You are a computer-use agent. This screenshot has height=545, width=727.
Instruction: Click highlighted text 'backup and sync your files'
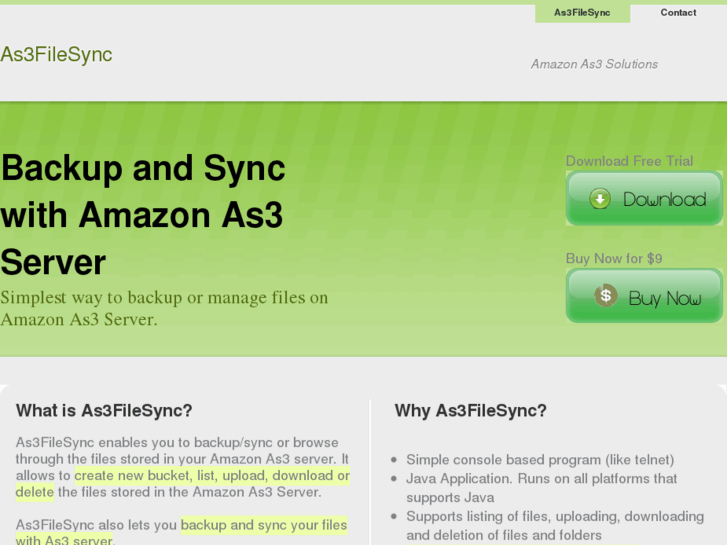tap(264, 525)
